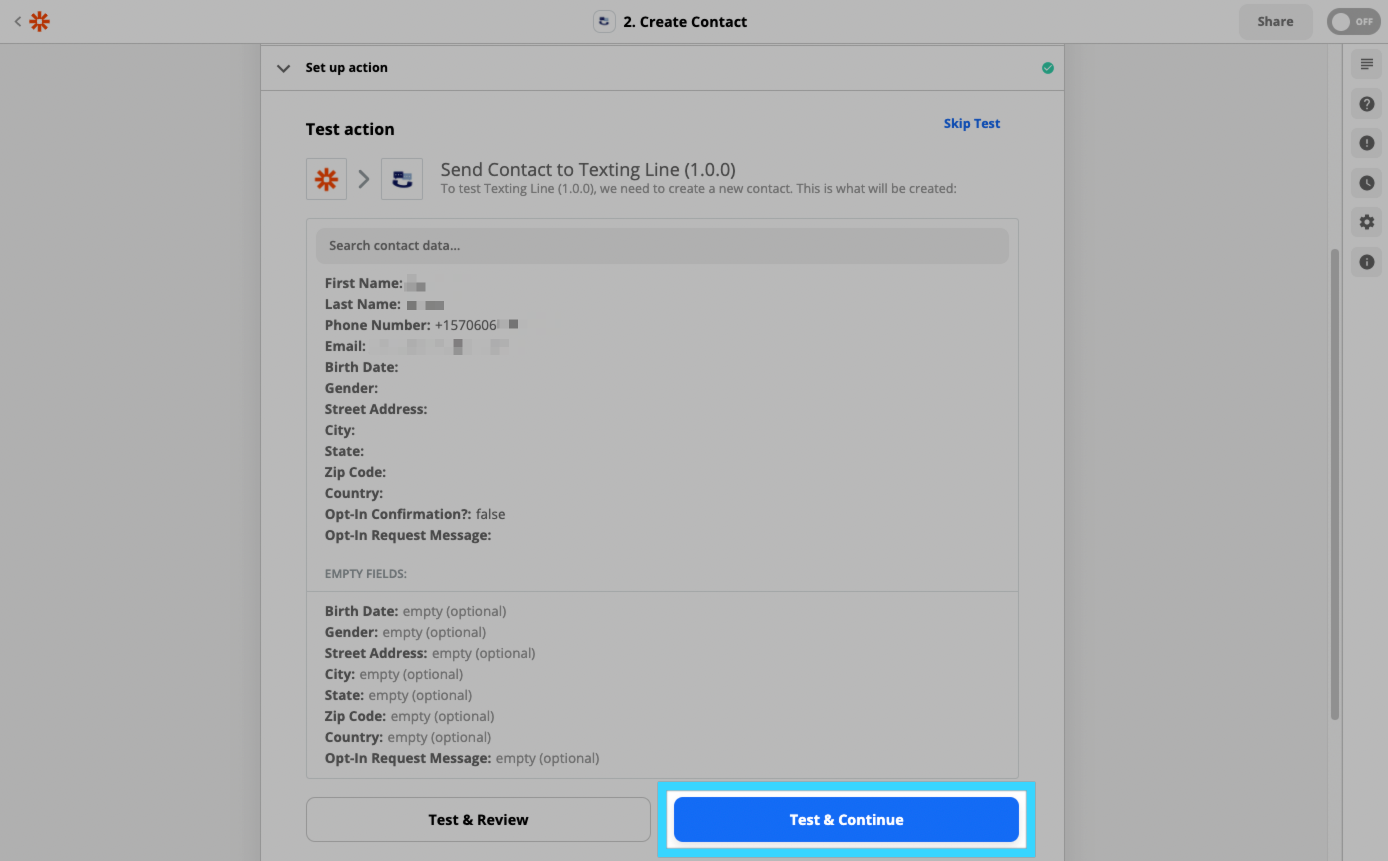Viewport: 1388px width, 861px height.
Task: Click green checkmark on Set up action
Action: (1047, 68)
